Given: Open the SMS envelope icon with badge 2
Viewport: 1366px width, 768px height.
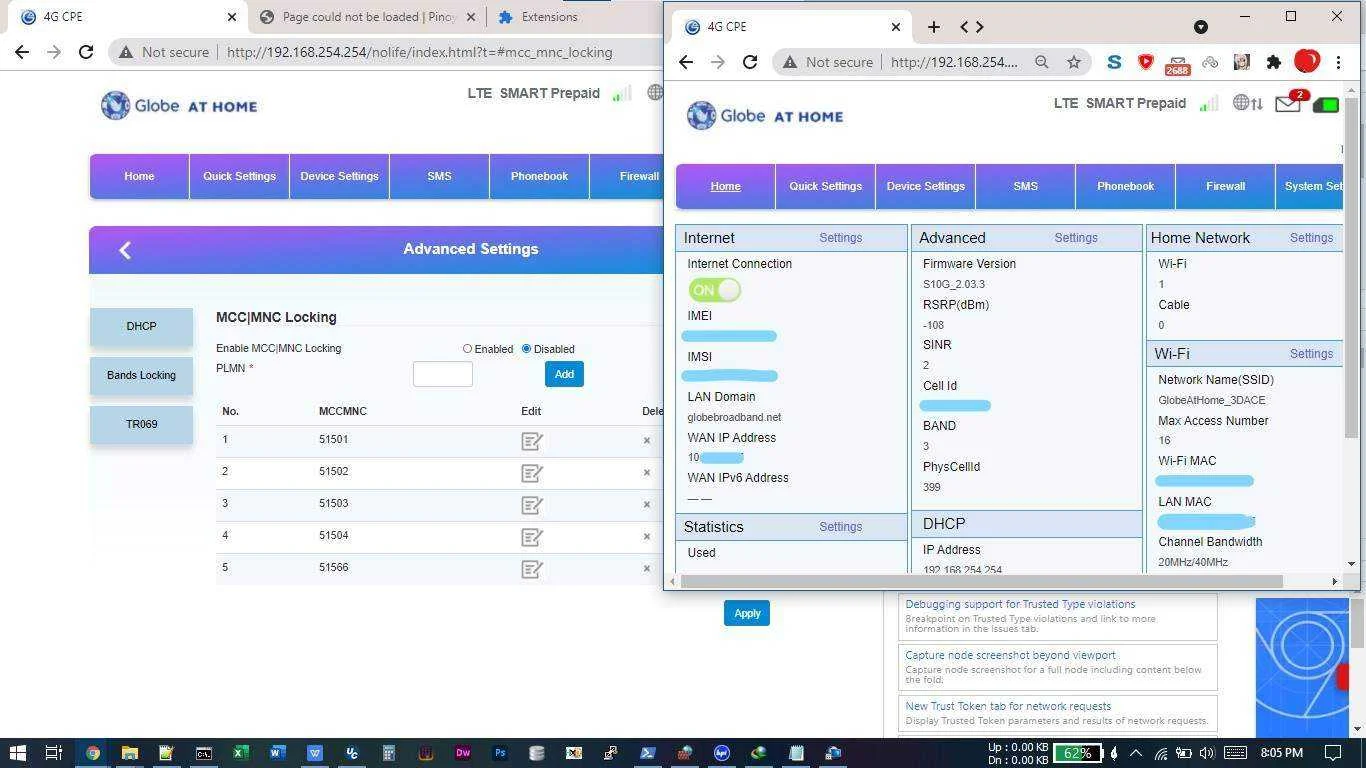Looking at the screenshot, I should (x=1289, y=103).
